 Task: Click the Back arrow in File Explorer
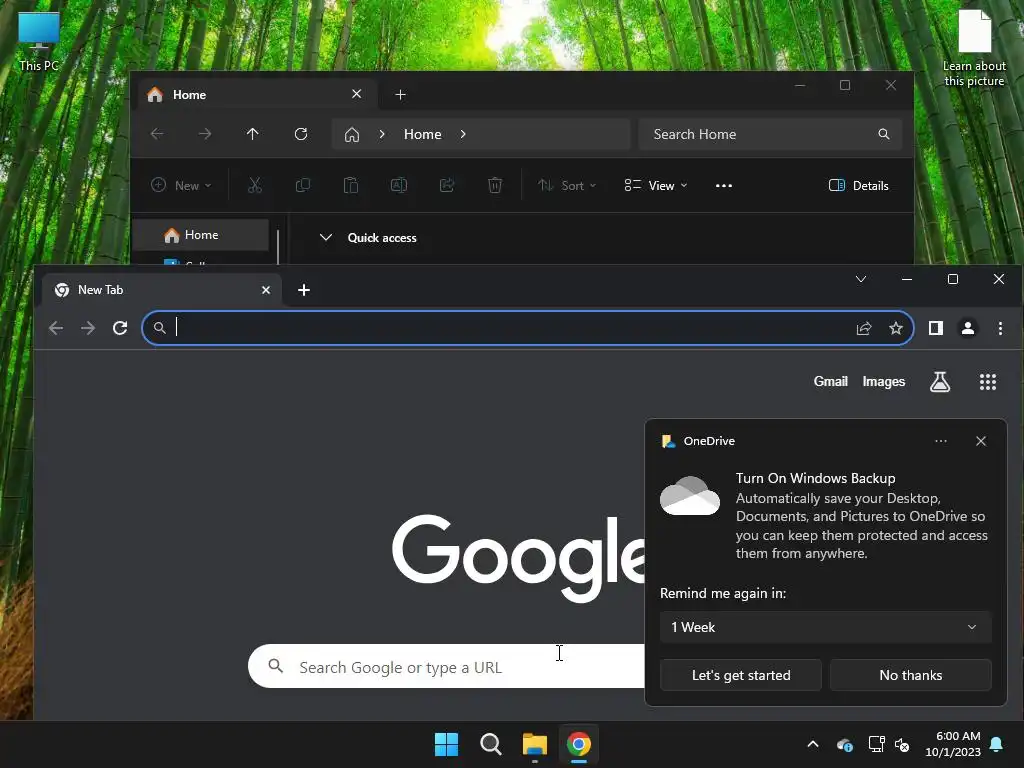157,134
